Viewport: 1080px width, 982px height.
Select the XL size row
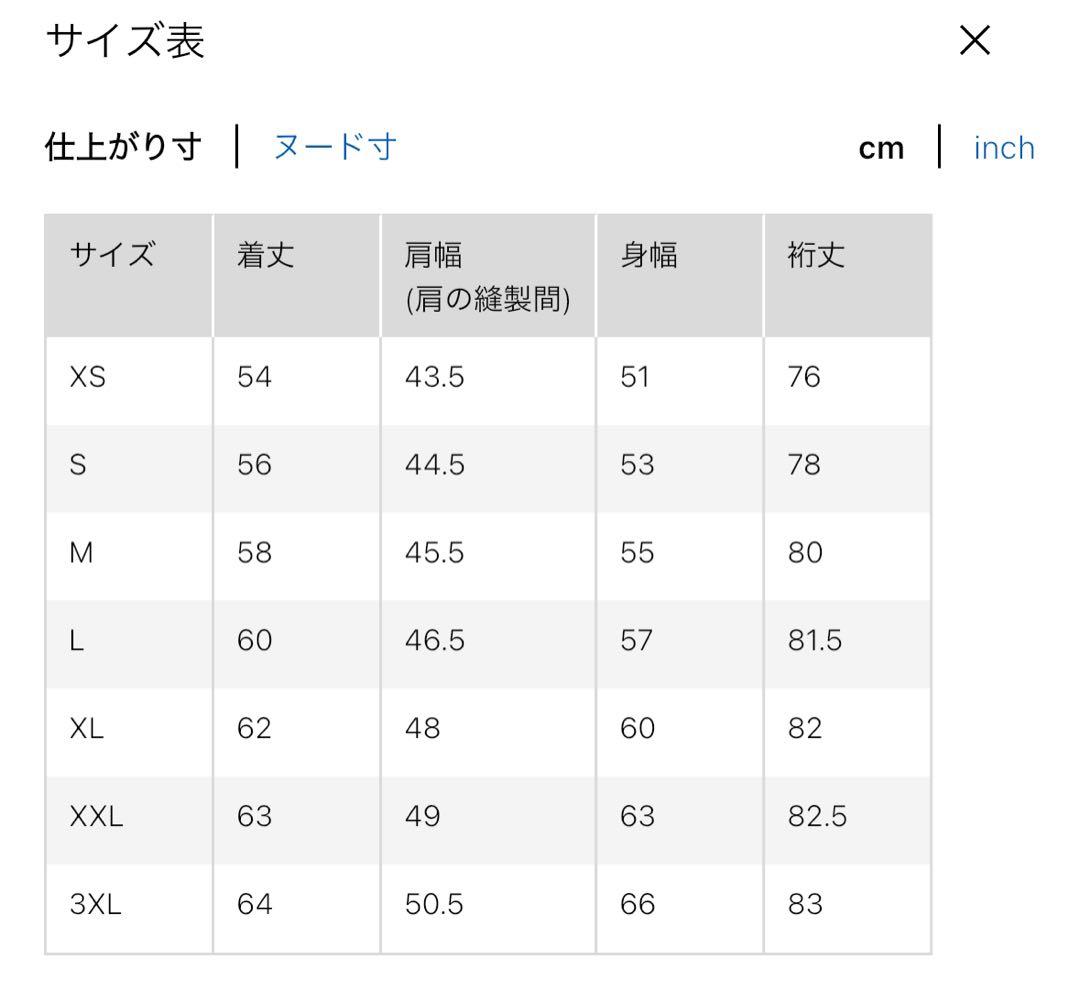click(x=89, y=728)
